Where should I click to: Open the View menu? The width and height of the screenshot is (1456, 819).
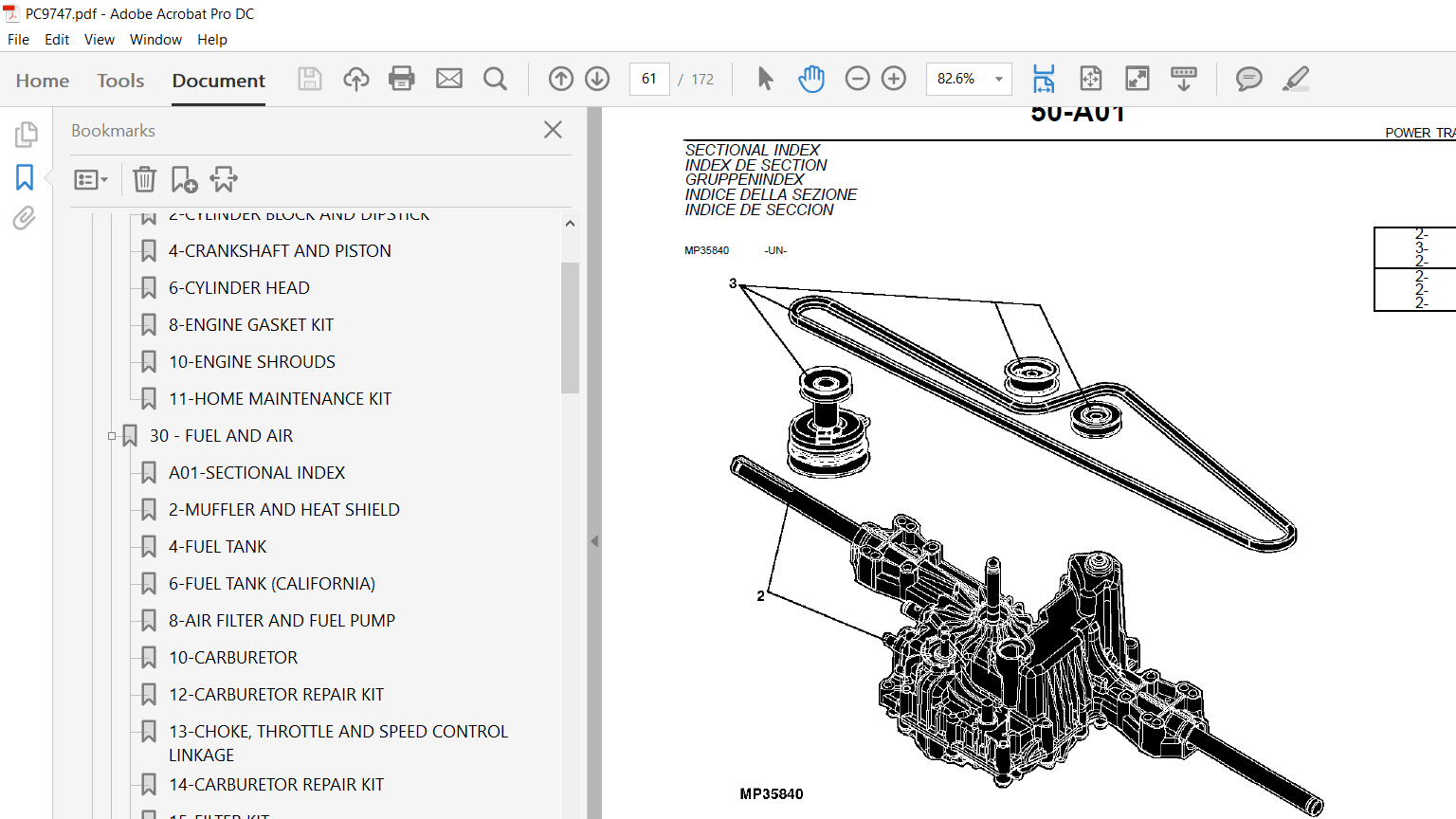100,40
